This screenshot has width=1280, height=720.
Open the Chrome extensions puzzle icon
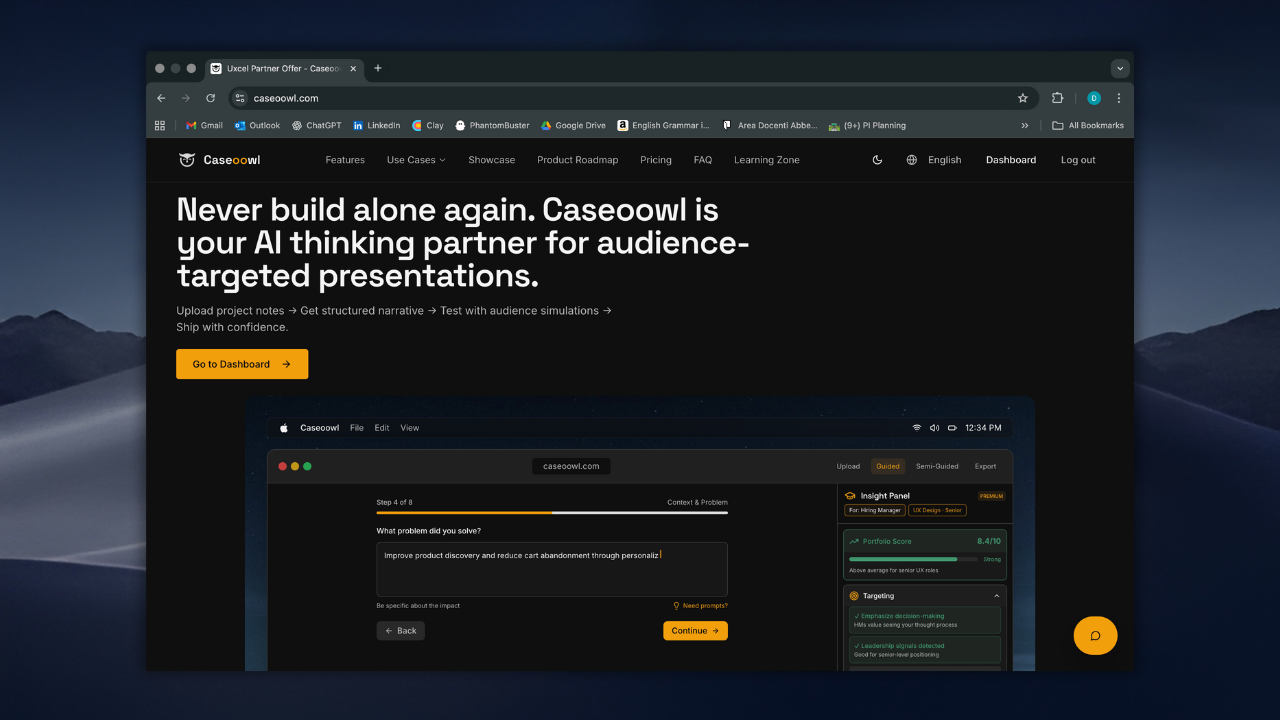click(1057, 98)
